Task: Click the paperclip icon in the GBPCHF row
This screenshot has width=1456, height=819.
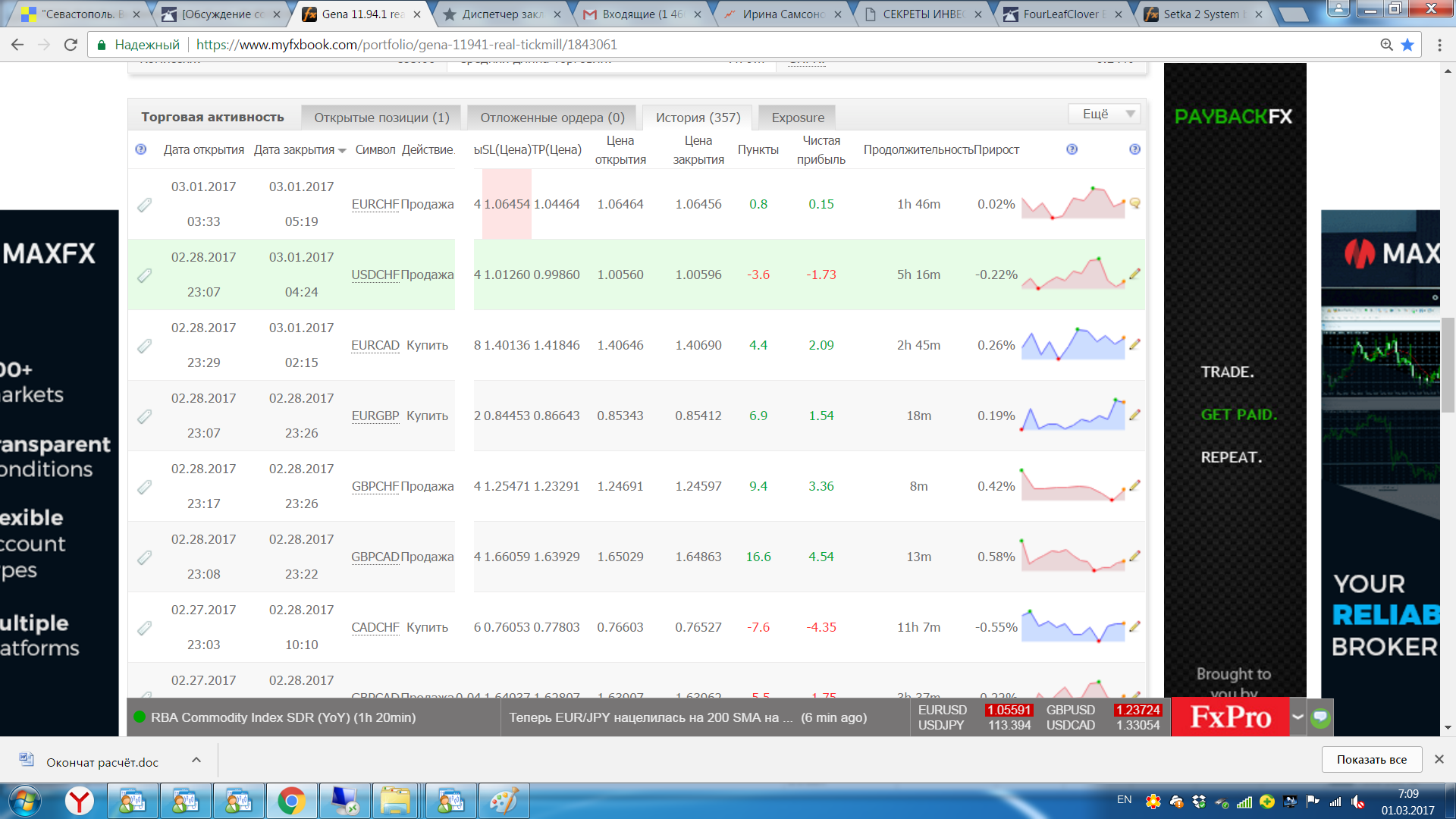Action: point(145,487)
